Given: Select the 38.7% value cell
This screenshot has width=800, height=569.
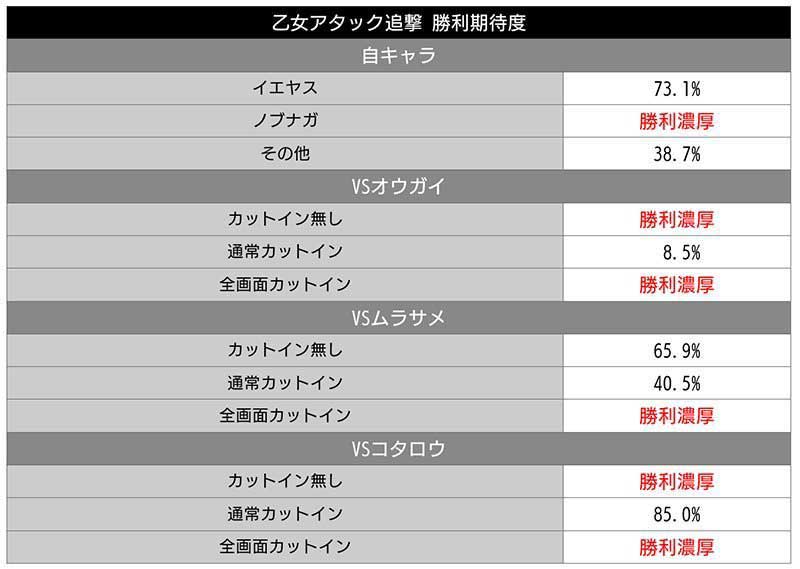Looking at the screenshot, I should [676, 154].
